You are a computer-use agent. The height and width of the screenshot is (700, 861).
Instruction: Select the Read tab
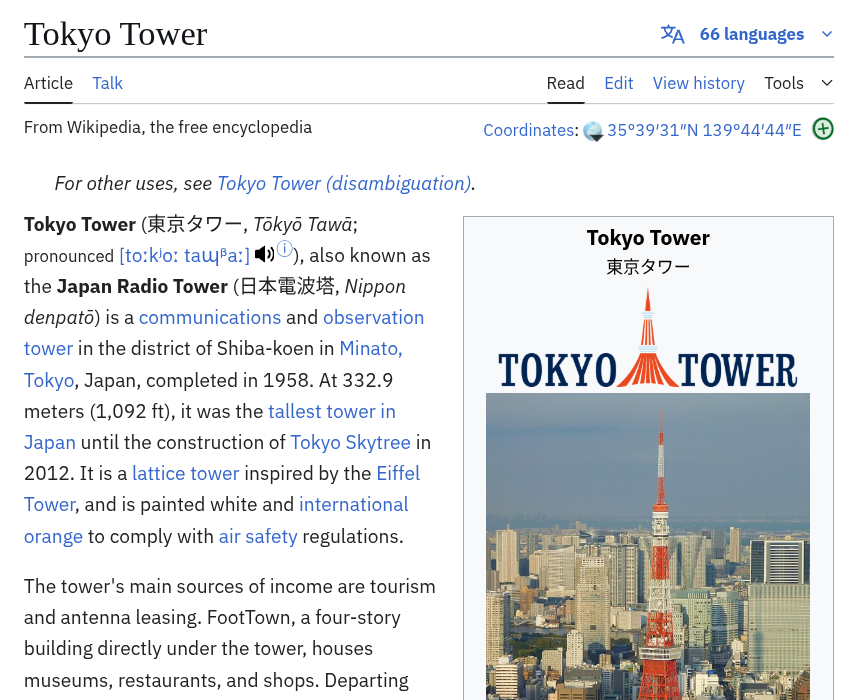tap(565, 83)
